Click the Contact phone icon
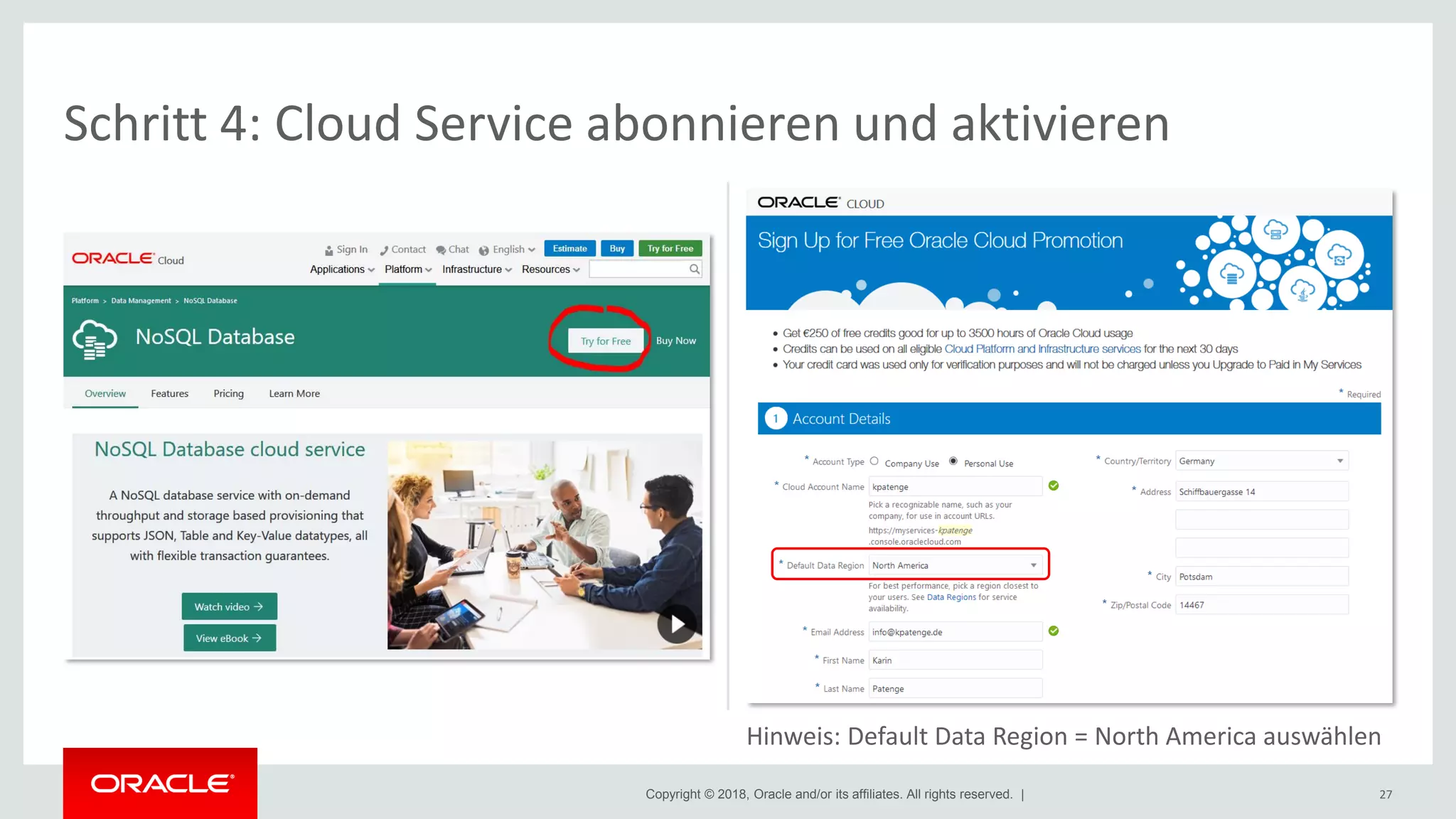This screenshot has height=819, width=1456. [384, 250]
